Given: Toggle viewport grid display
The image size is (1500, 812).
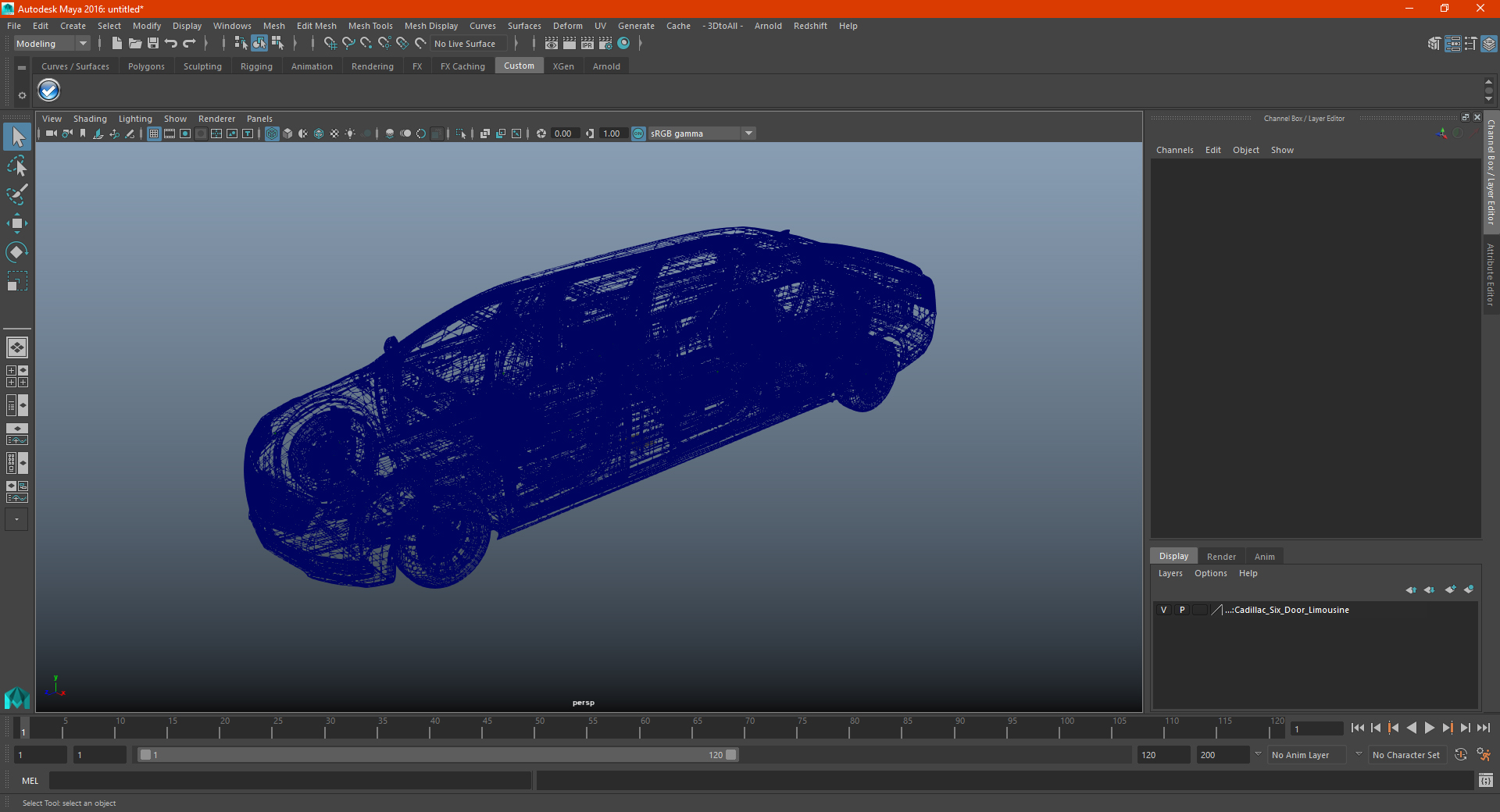Looking at the screenshot, I should 154,134.
